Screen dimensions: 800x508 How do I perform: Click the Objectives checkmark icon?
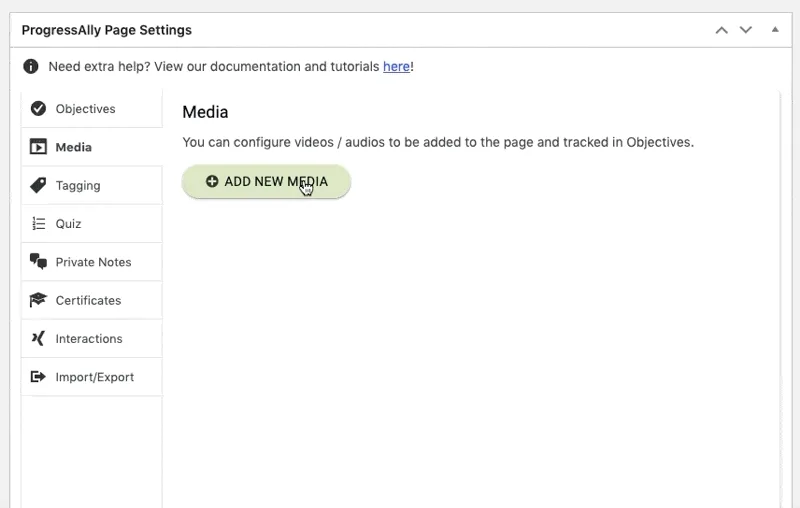point(38,109)
